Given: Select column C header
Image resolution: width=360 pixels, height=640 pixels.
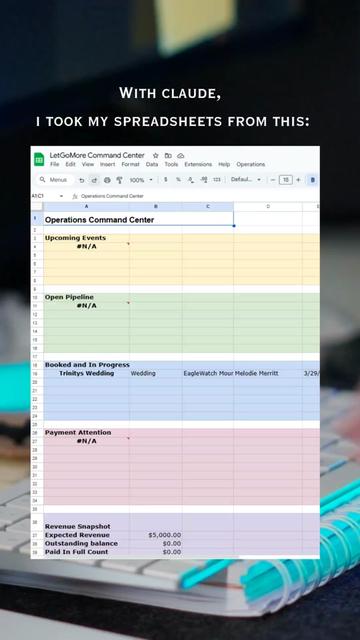Looking at the screenshot, I should (x=208, y=207).
